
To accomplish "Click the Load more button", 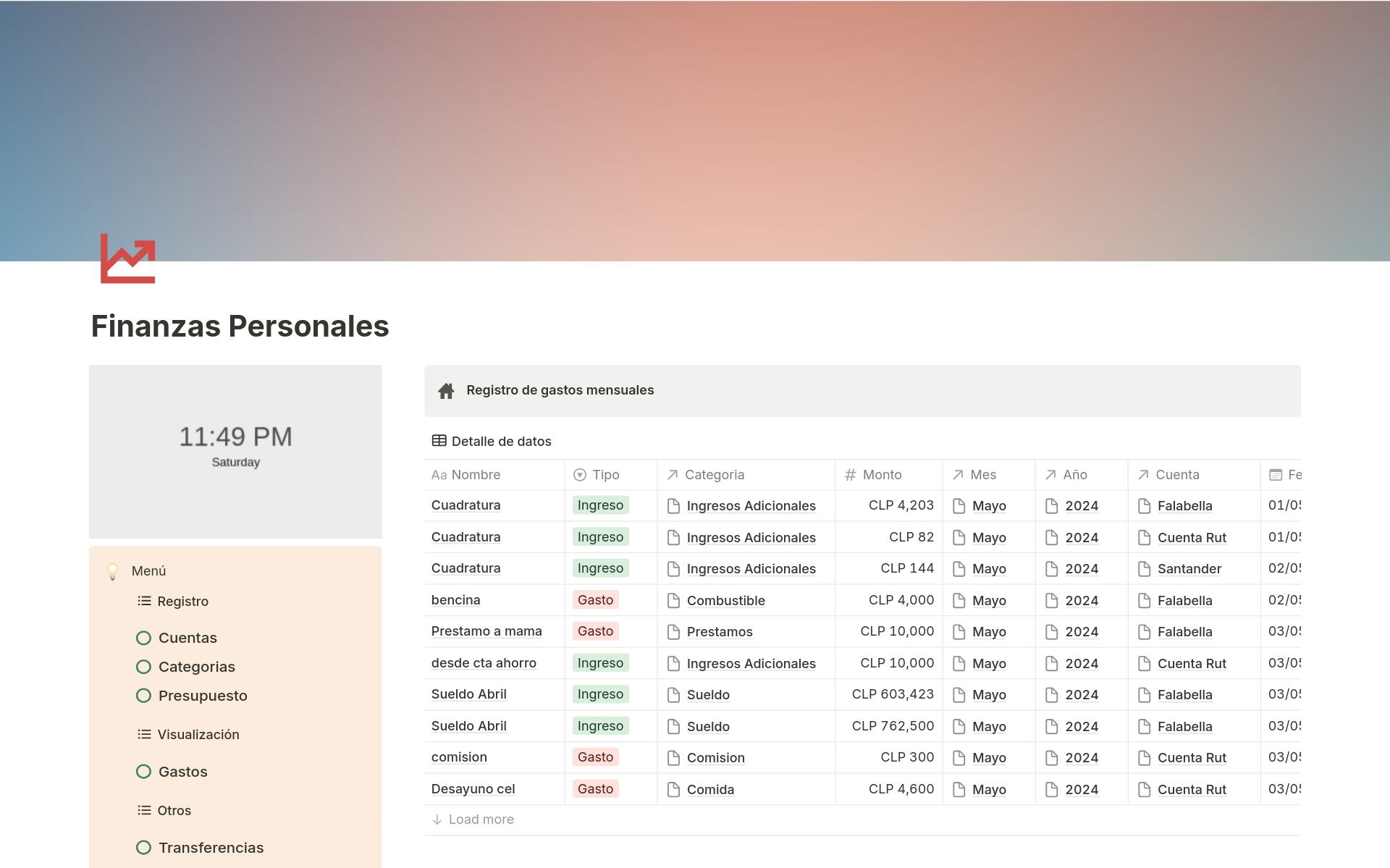I will point(473,819).
